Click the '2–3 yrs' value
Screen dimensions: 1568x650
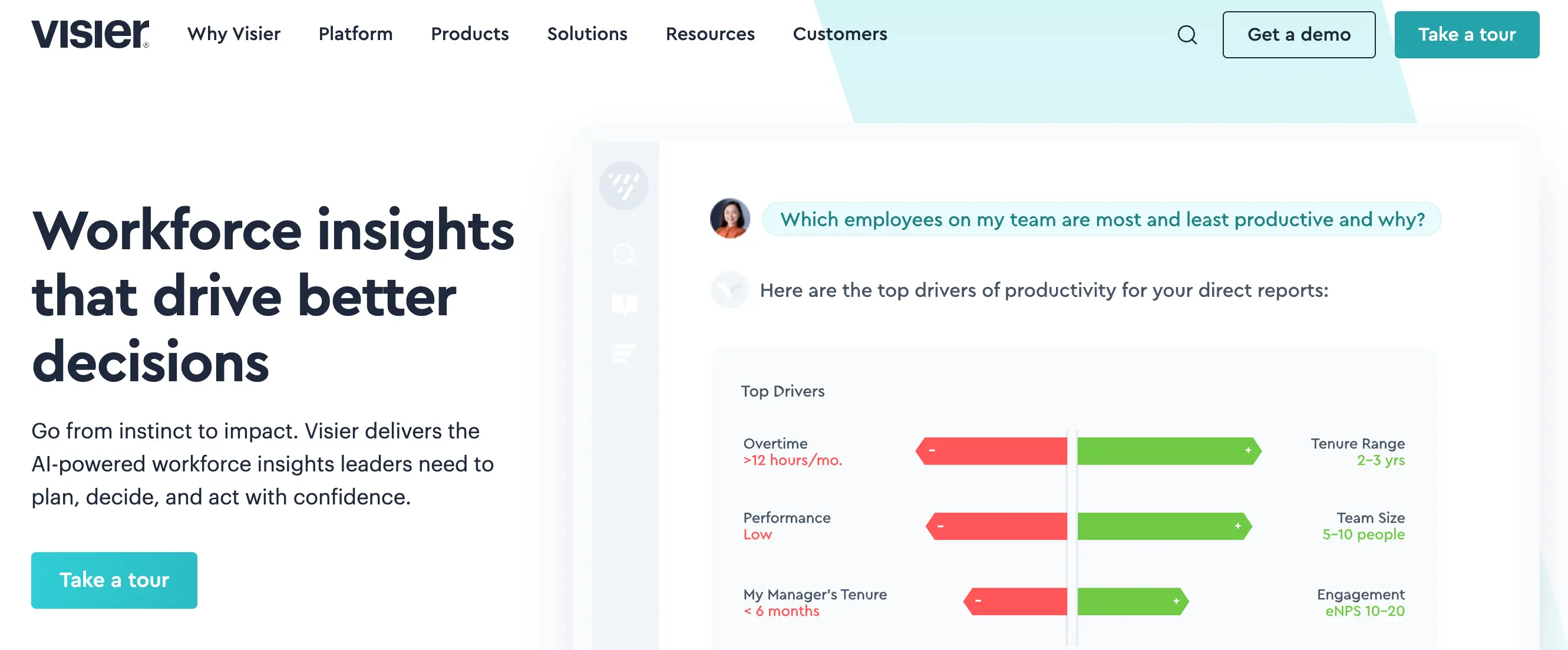tap(1381, 461)
